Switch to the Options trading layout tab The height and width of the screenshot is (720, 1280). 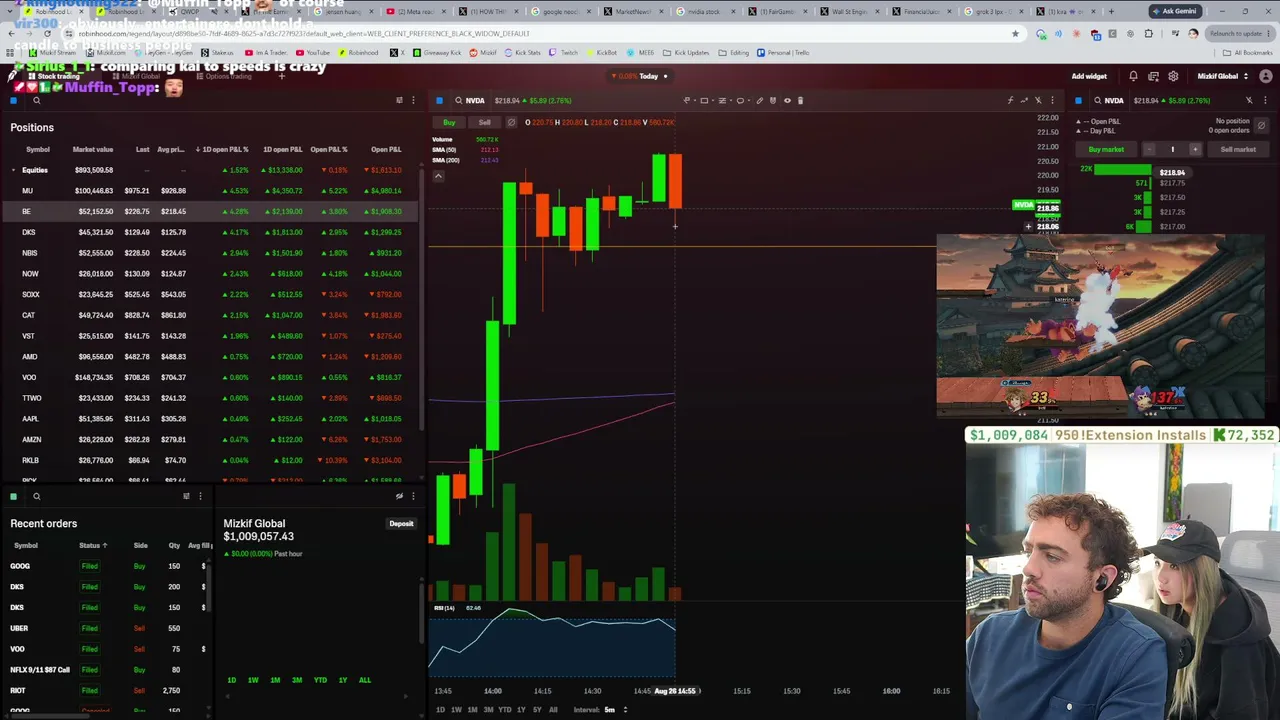(x=222, y=76)
